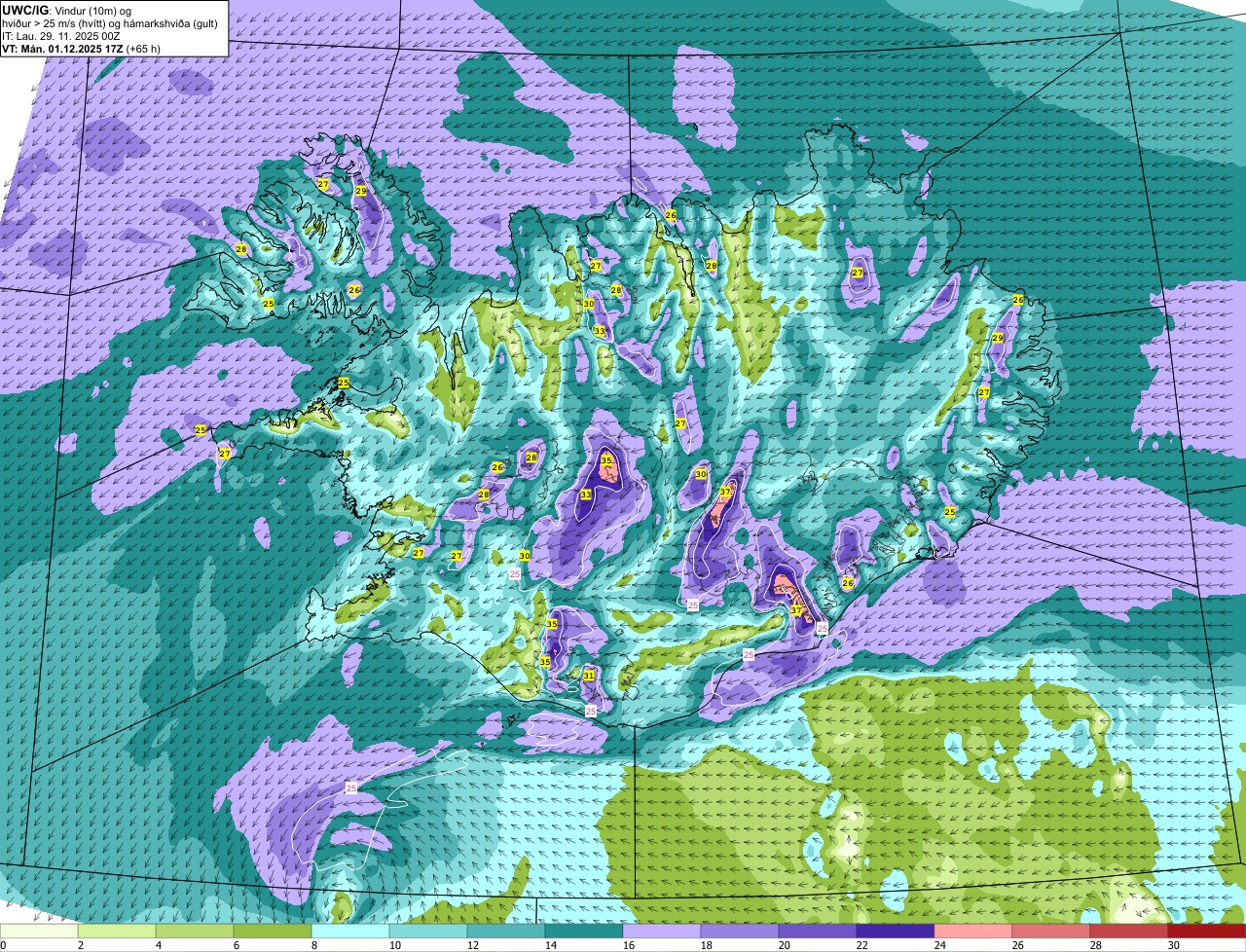The height and width of the screenshot is (952, 1246).
Task: Click the legend scale value 6
Action: click(x=236, y=945)
